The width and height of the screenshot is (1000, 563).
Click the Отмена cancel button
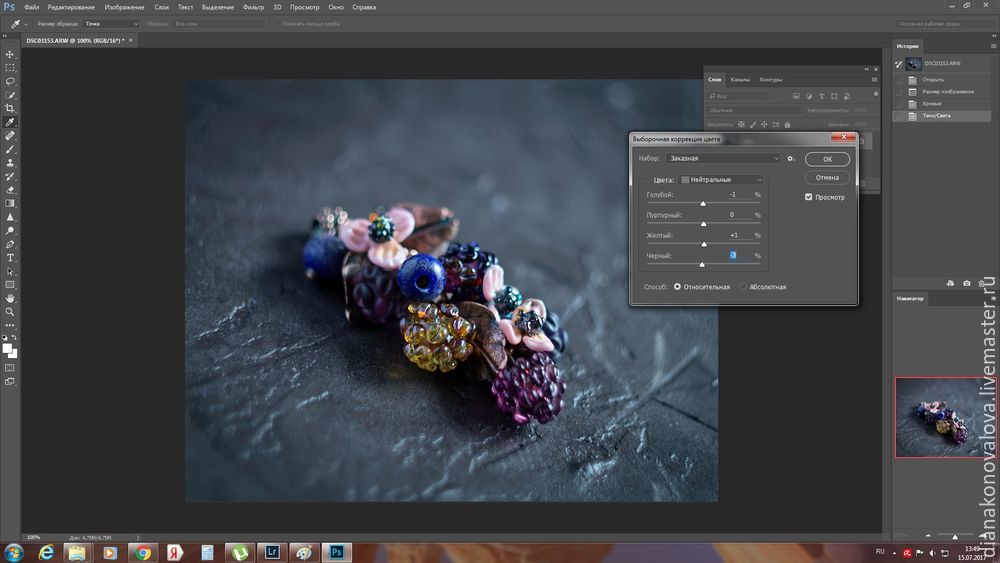[827, 178]
